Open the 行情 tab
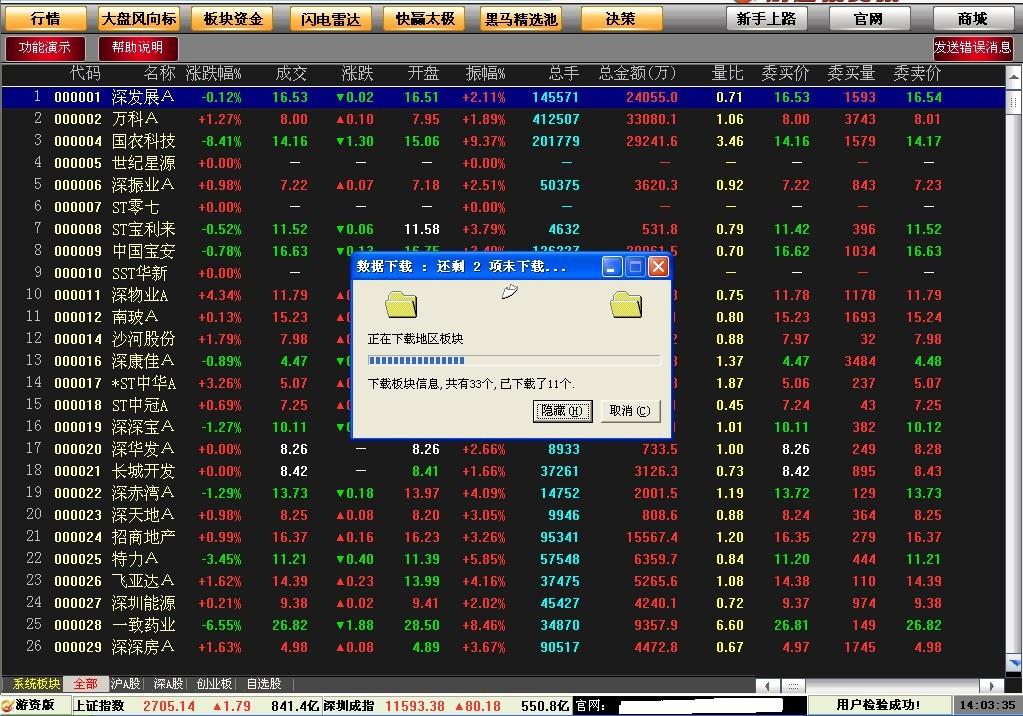 [x=46, y=19]
